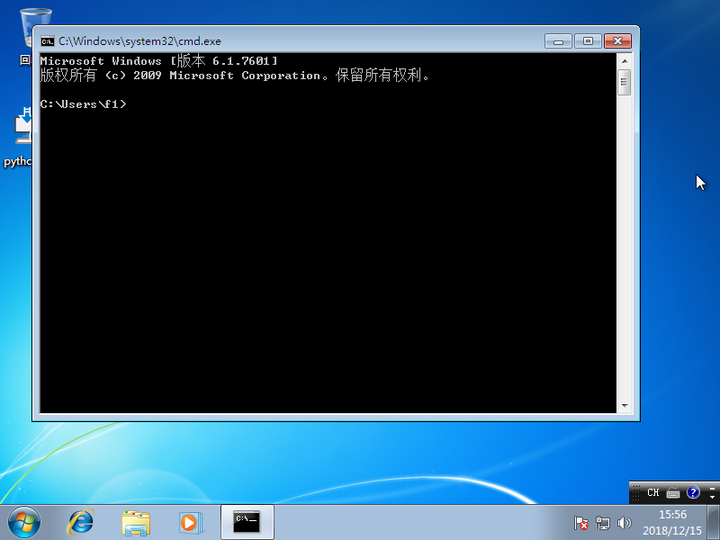The image size is (720, 540).
Task: Minimize the cmd.exe window
Action: pyautogui.click(x=558, y=41)
